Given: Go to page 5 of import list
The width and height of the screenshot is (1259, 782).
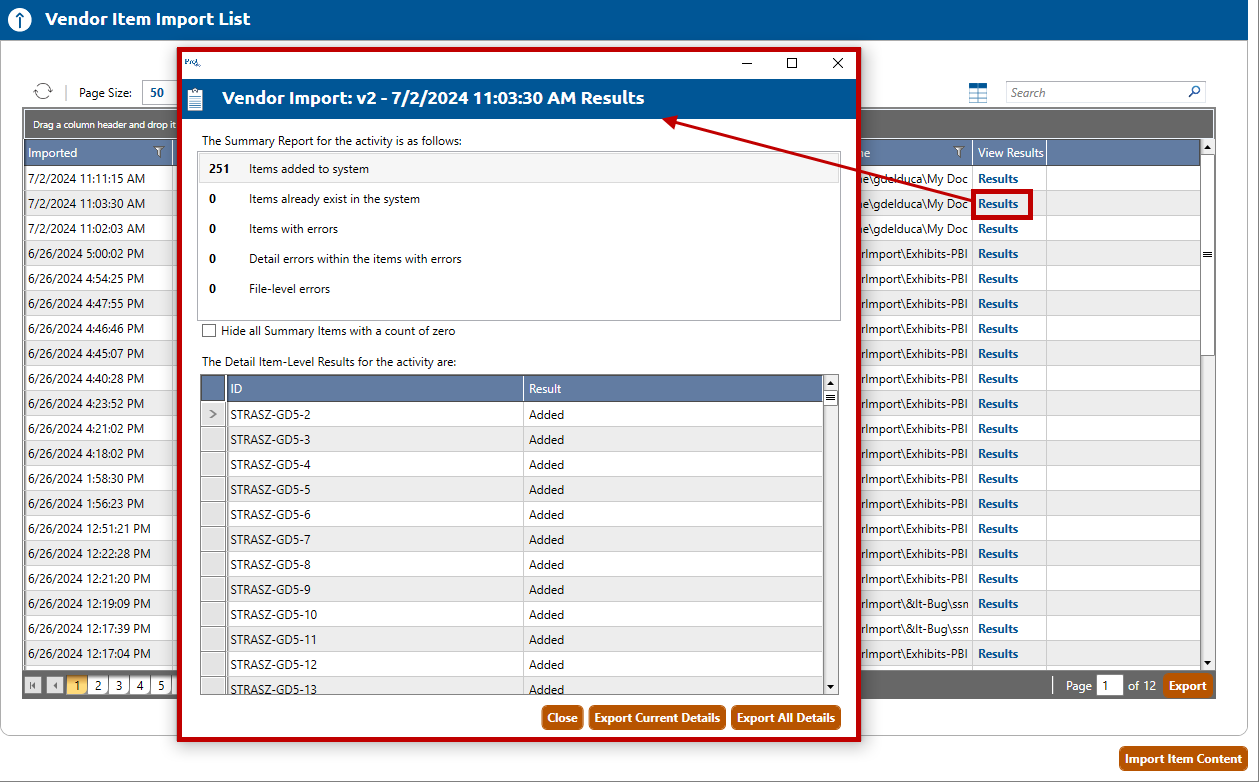Looking at the screenshot, I should coord(161,686).
